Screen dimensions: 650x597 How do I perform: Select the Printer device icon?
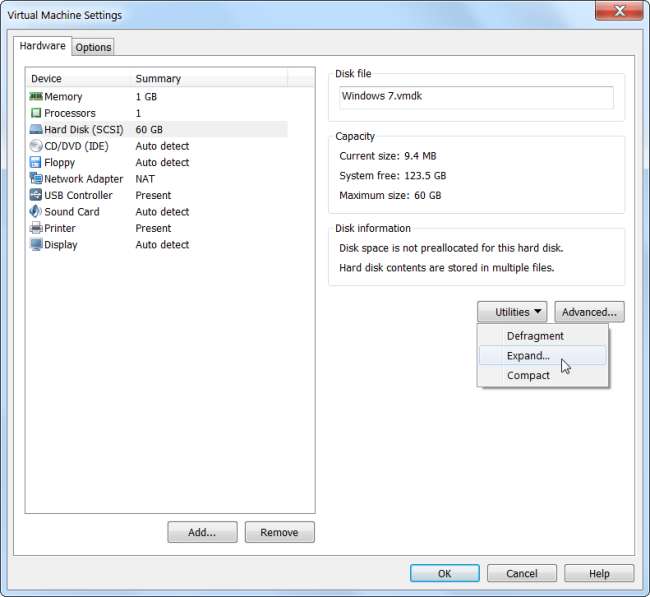36,228
